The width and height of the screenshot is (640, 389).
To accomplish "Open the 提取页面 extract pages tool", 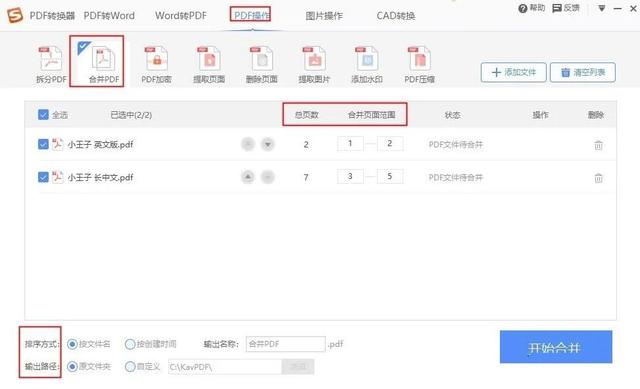I will tap(209, 64).
